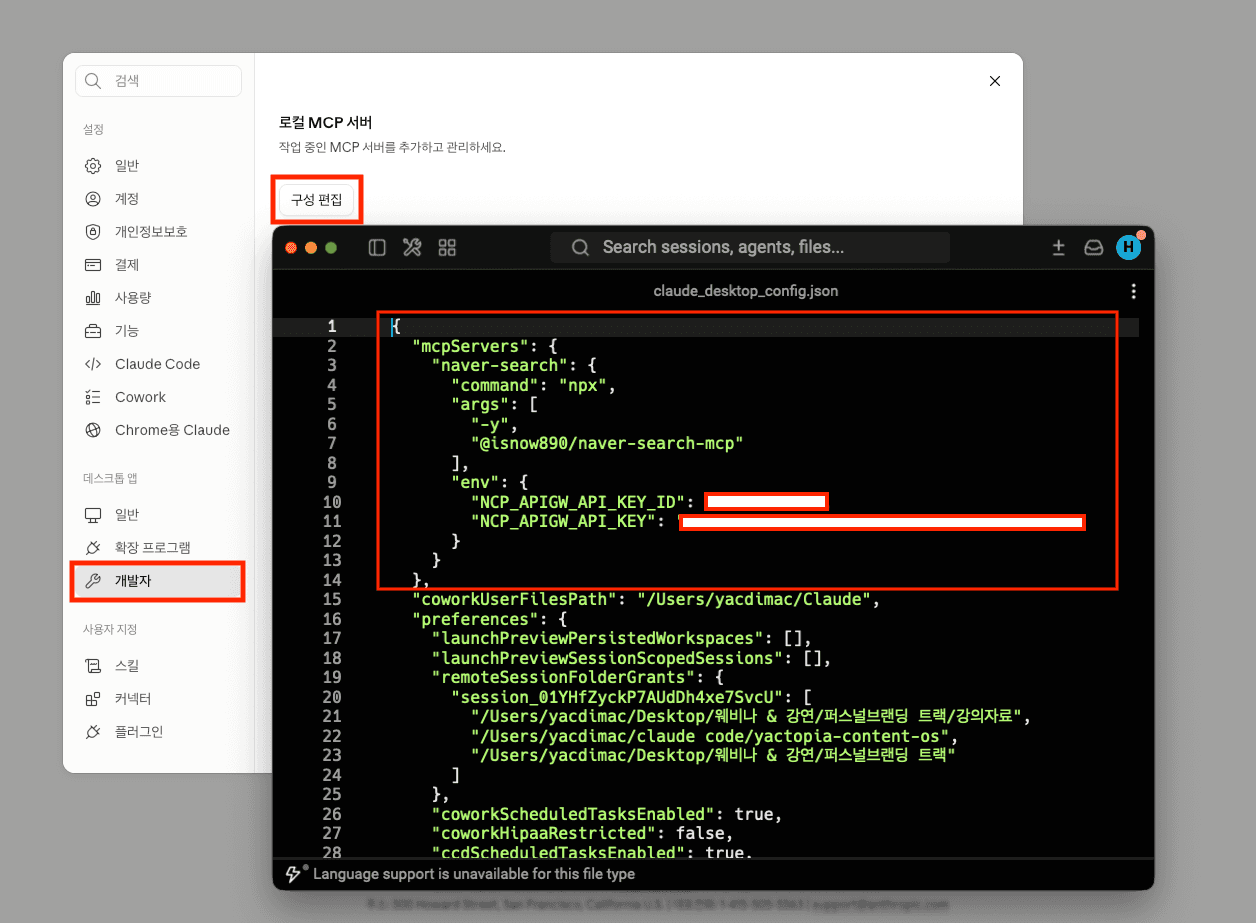Open 일반 under 설정 section

click(x=158, y=165)
